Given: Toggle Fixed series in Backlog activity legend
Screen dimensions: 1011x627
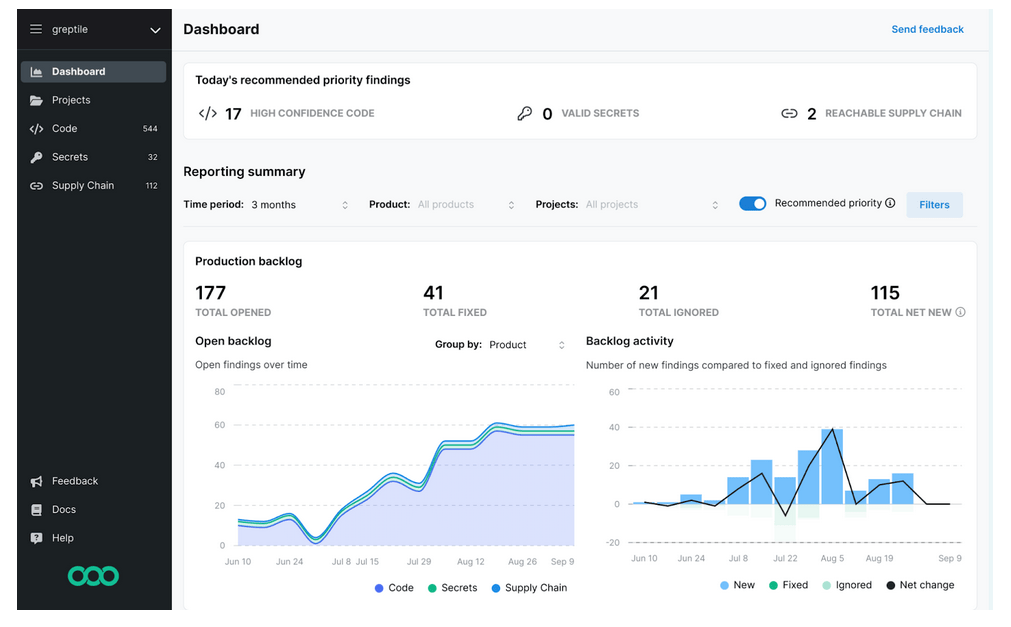Looking at the screenshot, I should click(789, 585).
